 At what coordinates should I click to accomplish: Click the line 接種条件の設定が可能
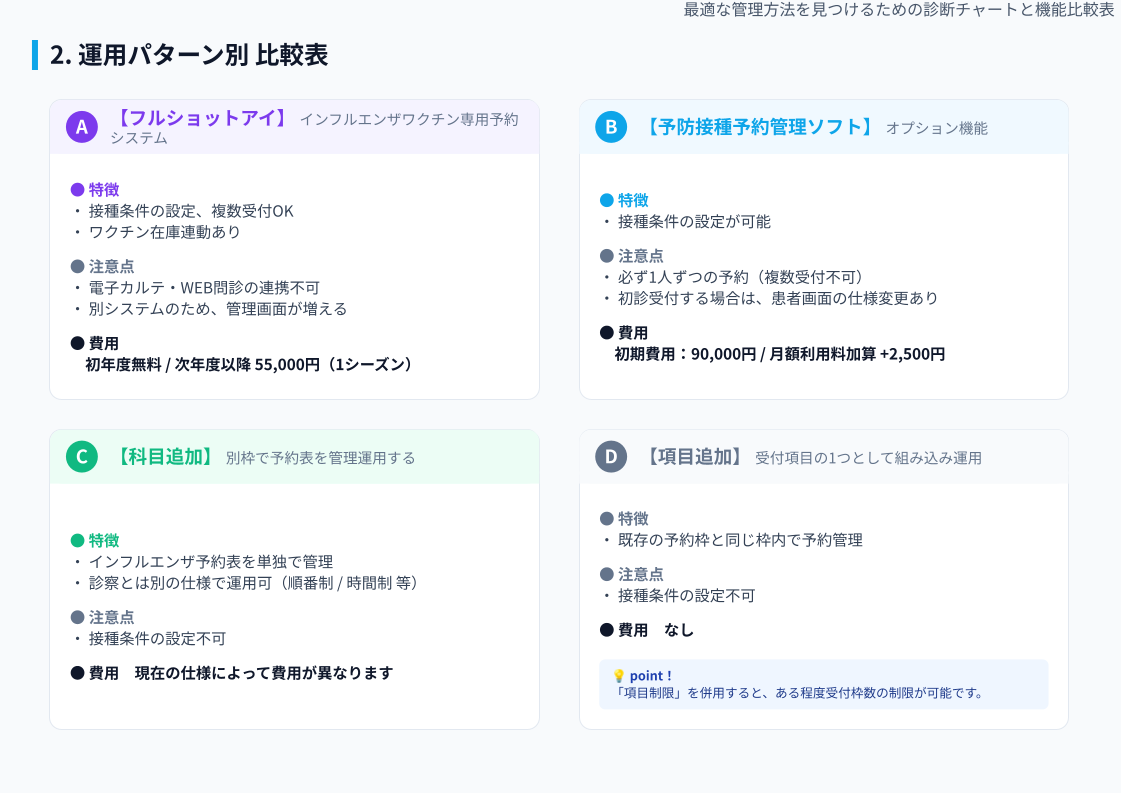tap(694, 222)
